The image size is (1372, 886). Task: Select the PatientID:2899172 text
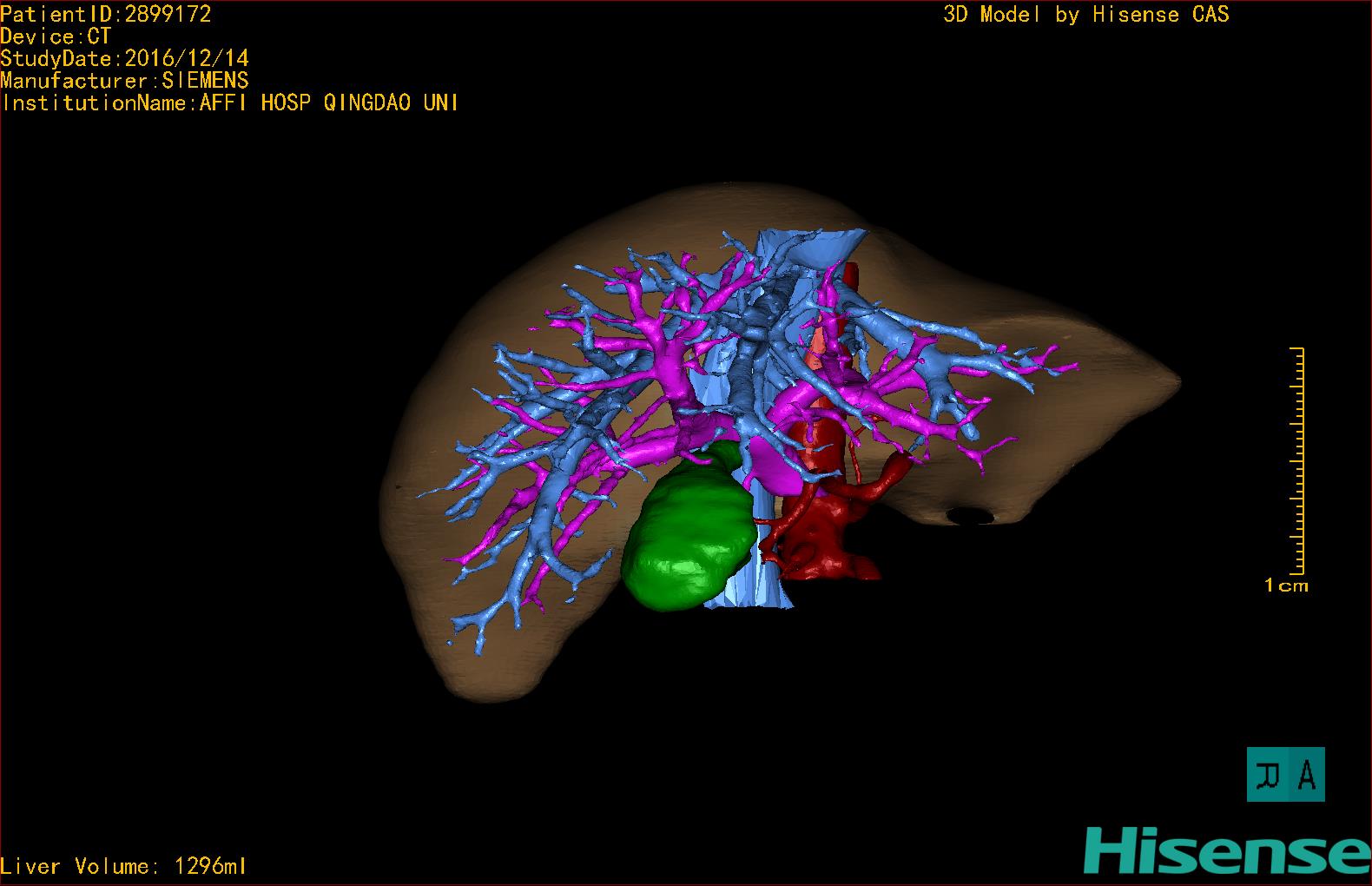[106, 14]
